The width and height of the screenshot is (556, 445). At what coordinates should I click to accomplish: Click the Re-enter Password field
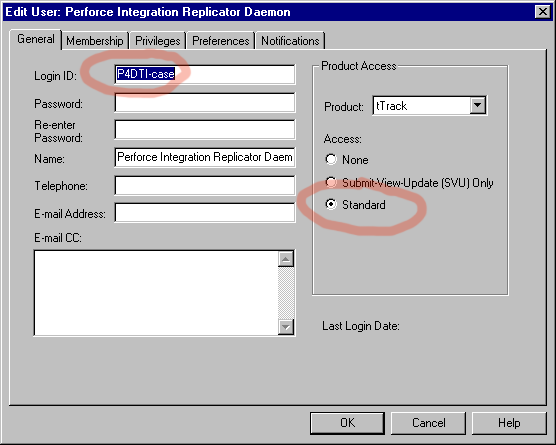(x=205, y=129)
